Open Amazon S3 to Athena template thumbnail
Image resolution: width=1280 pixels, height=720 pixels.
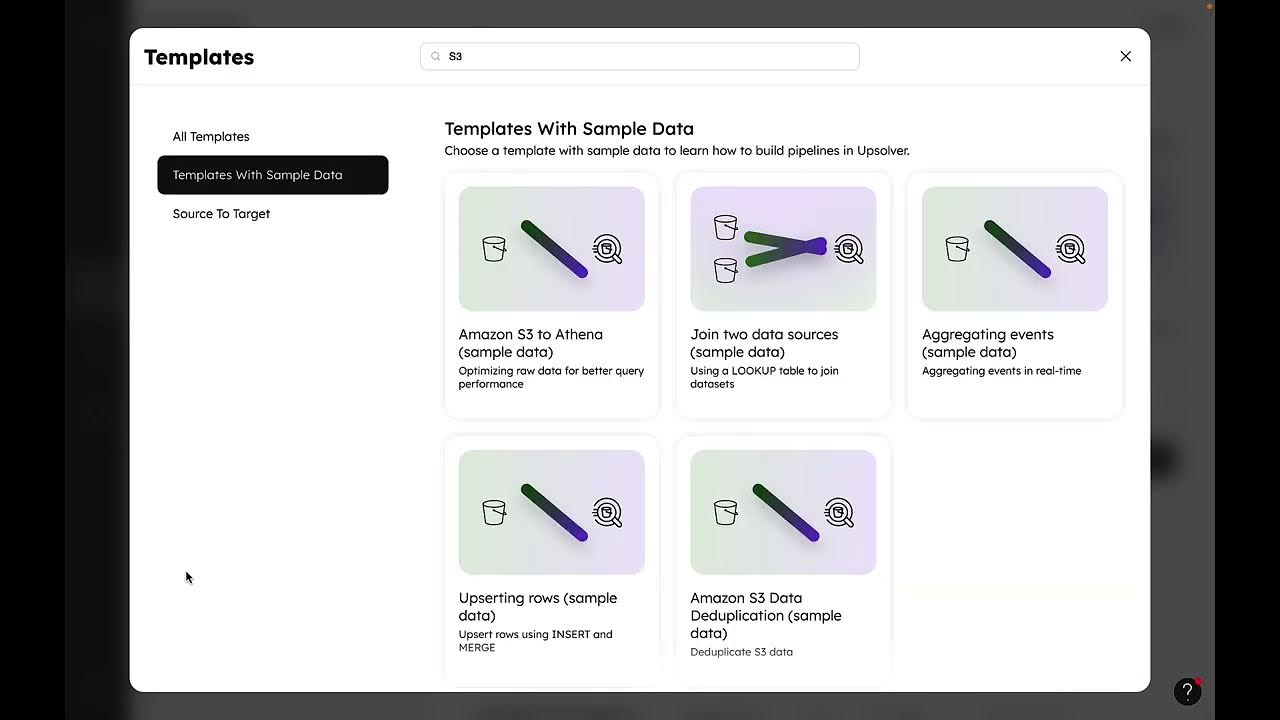(x=551, y=249)
